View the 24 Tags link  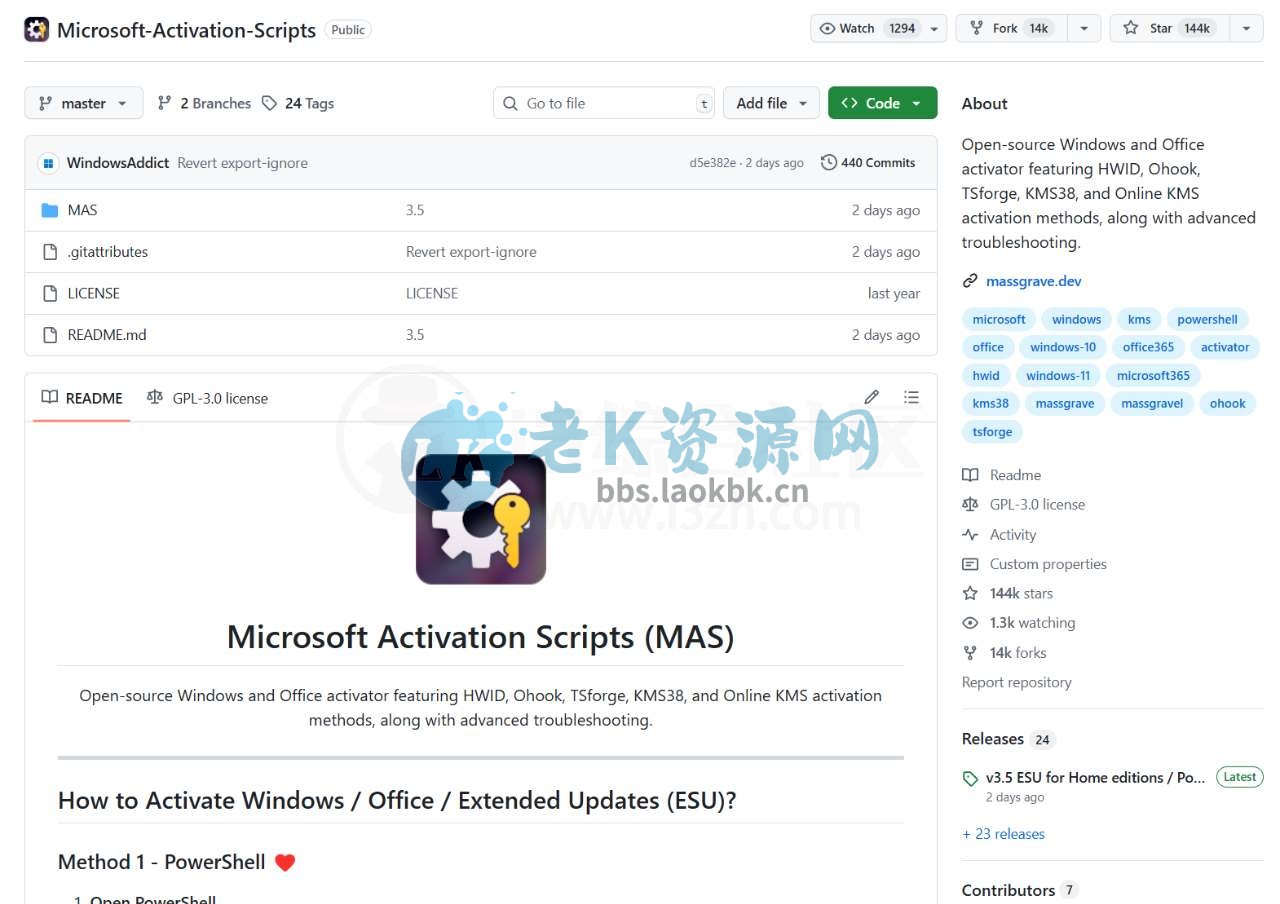[x=298, y=103]
